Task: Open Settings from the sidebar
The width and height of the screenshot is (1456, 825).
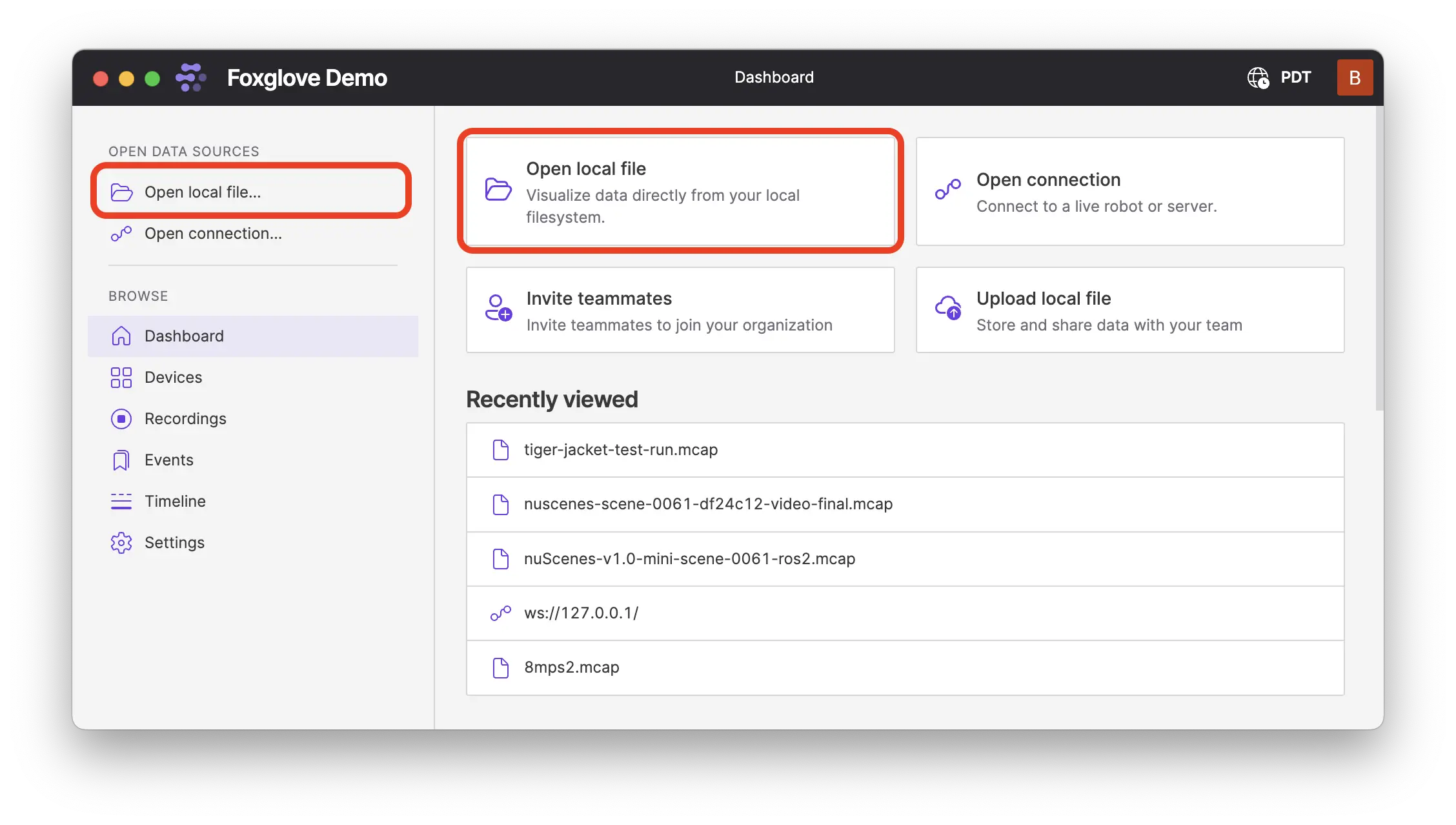Action: tap(253, 543)
